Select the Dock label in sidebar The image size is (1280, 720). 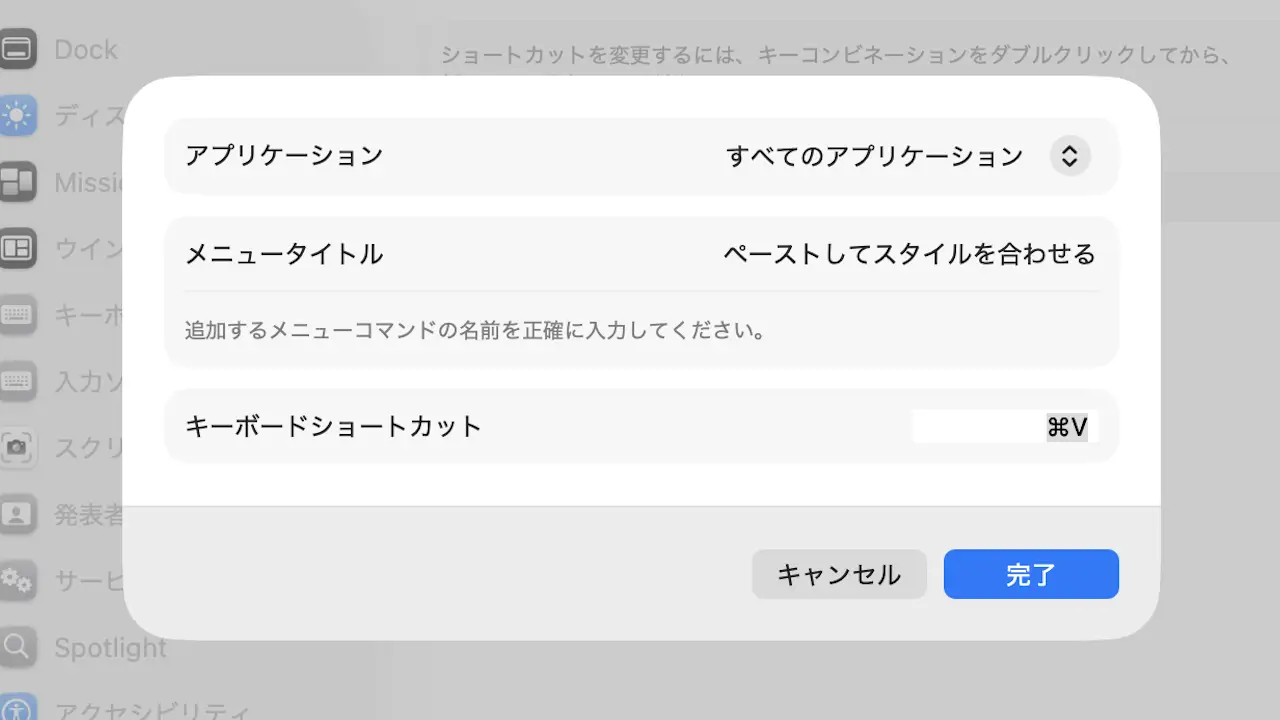86,49
